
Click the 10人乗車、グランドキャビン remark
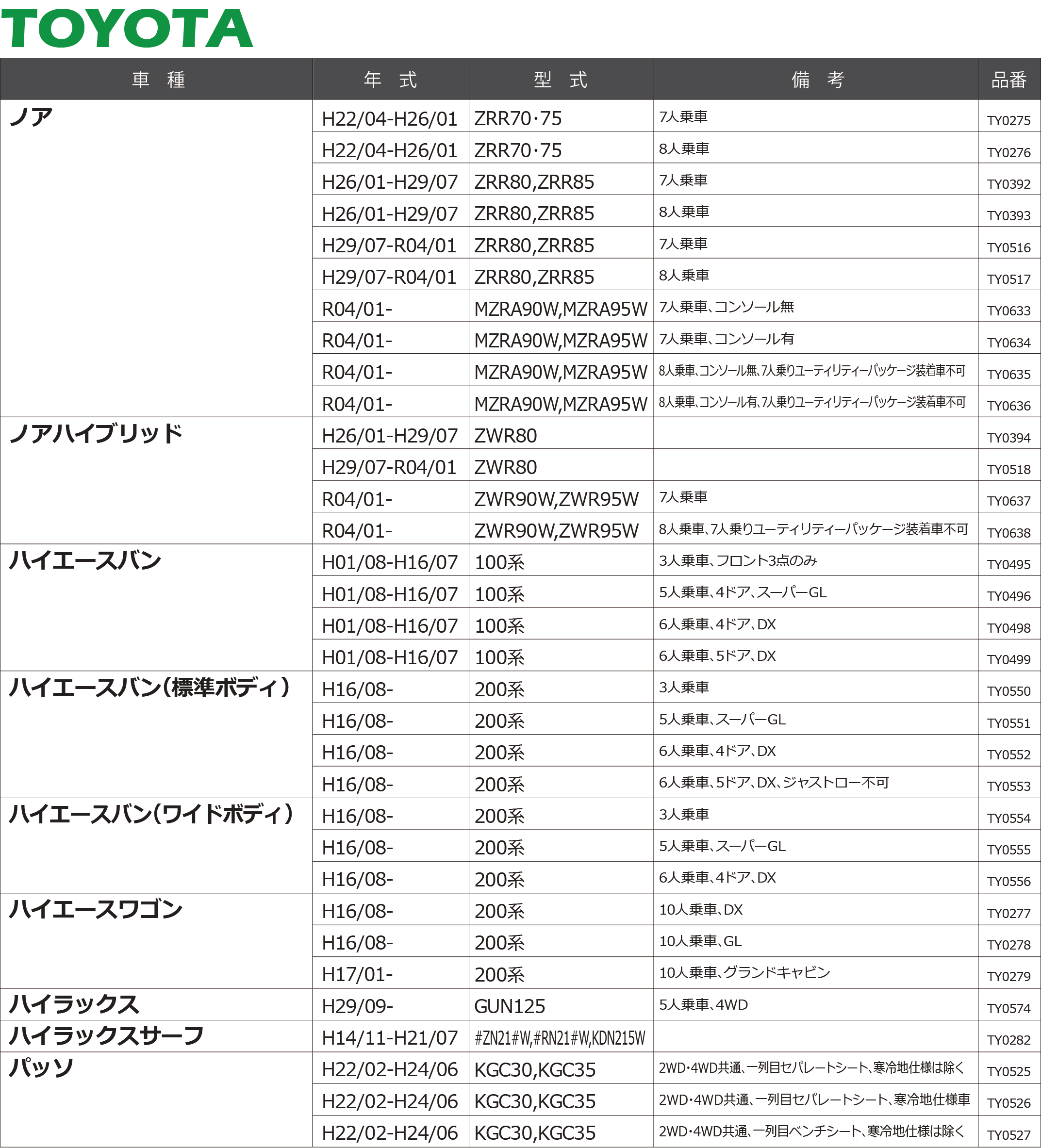(x=744, y=973)
